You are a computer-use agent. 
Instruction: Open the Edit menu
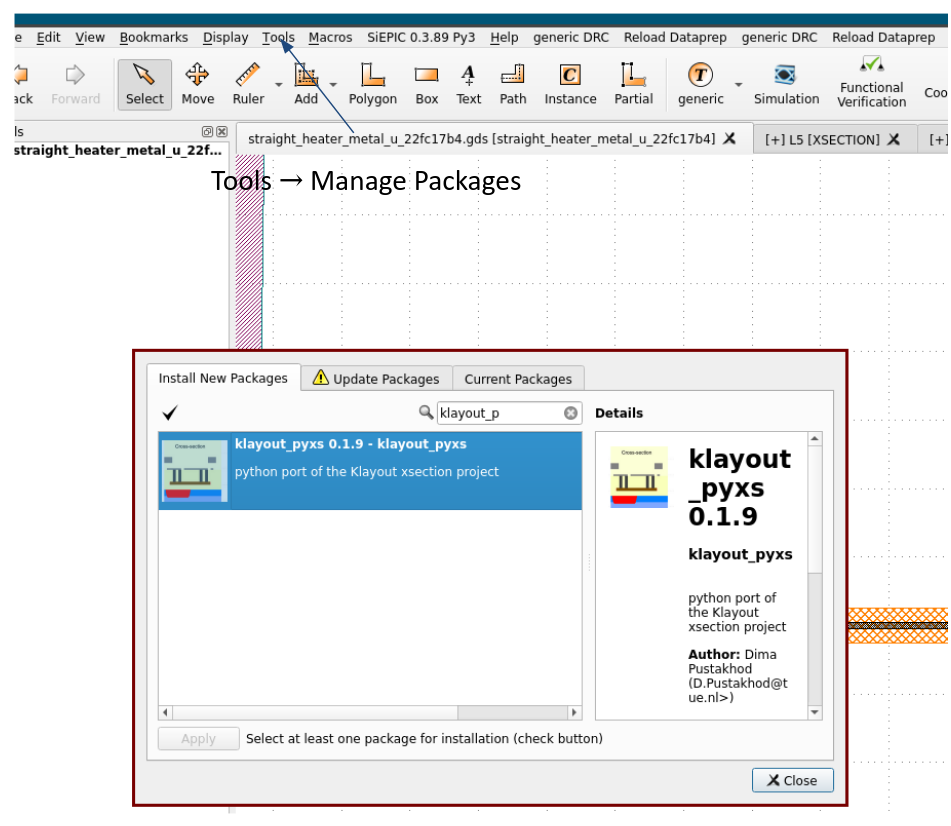(x=49, y=38)
